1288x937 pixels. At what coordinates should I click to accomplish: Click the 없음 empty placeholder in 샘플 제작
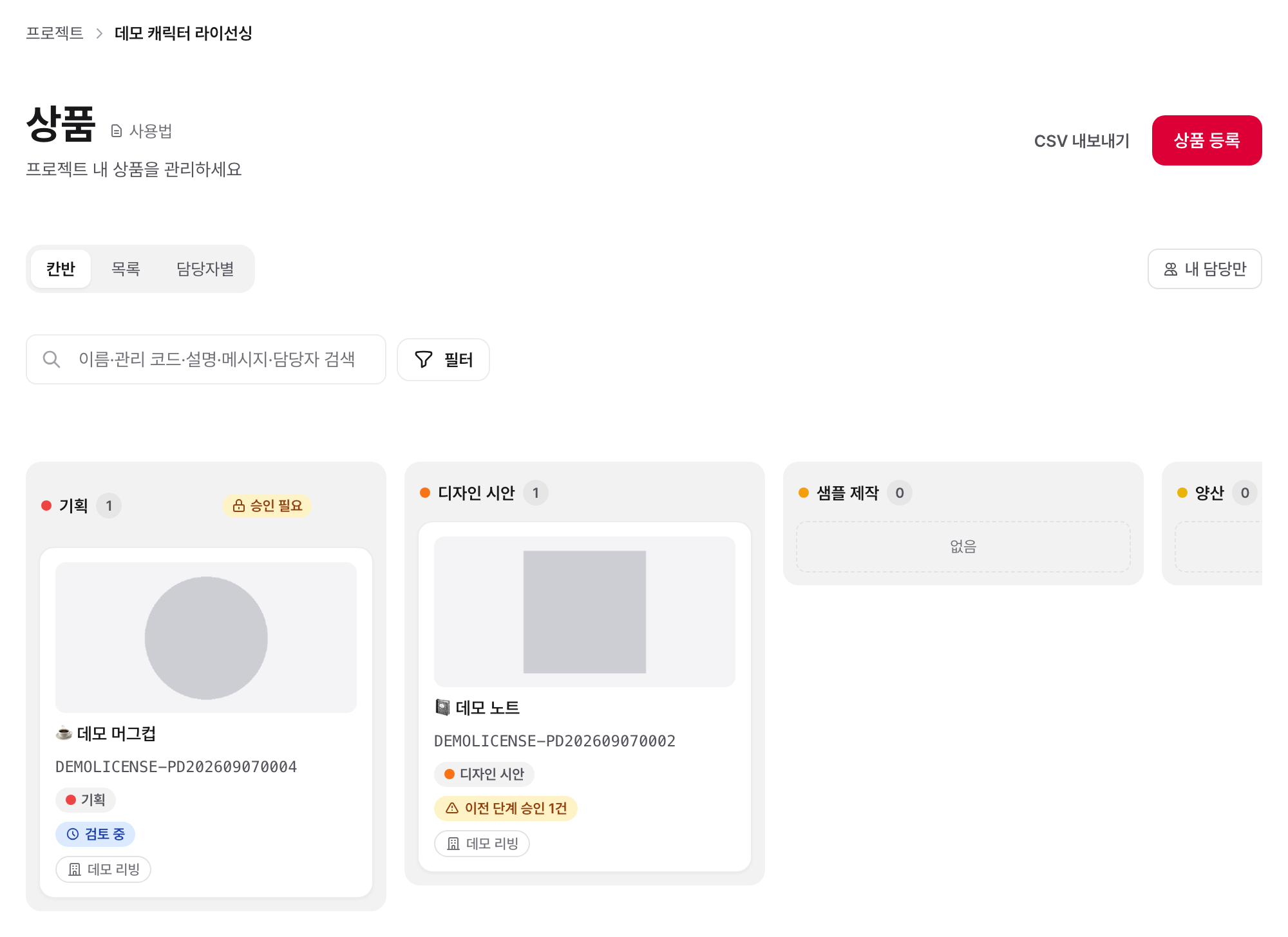pos(963,547)
